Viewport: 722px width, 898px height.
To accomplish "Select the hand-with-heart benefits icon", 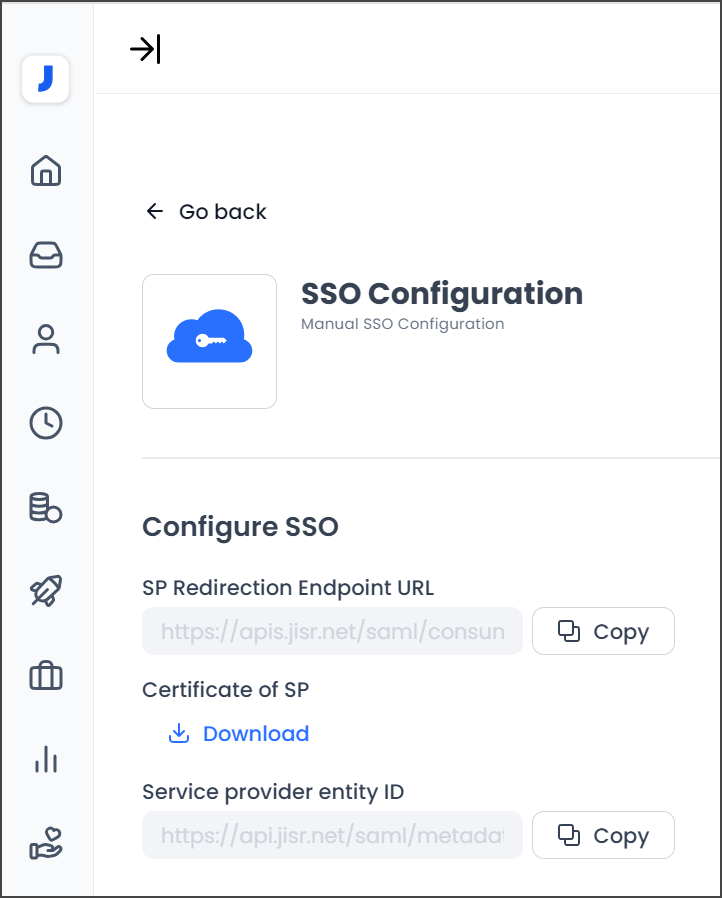I will pyautogui.click(x=45, y=843).
